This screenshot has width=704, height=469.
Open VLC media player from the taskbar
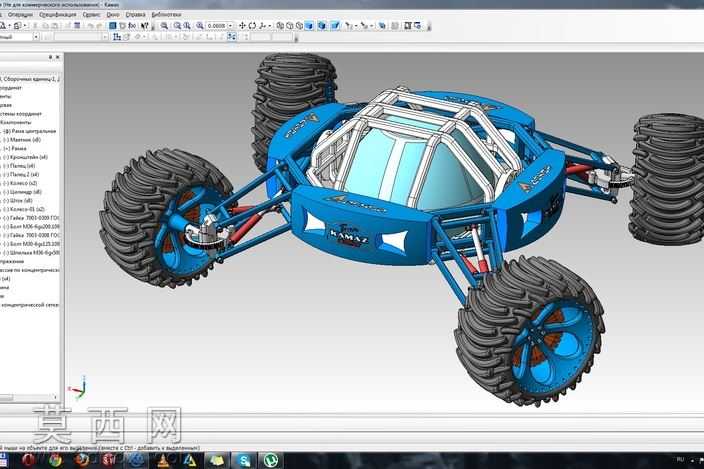coord(163,460)
